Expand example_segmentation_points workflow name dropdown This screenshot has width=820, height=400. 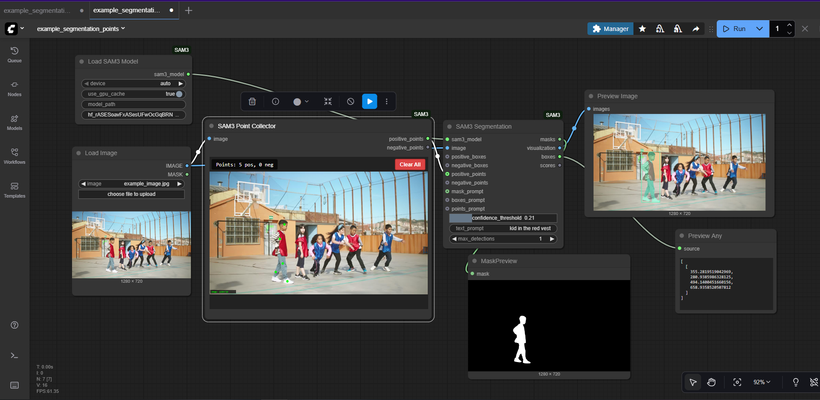pyautogui.click(x=81, y=29)
